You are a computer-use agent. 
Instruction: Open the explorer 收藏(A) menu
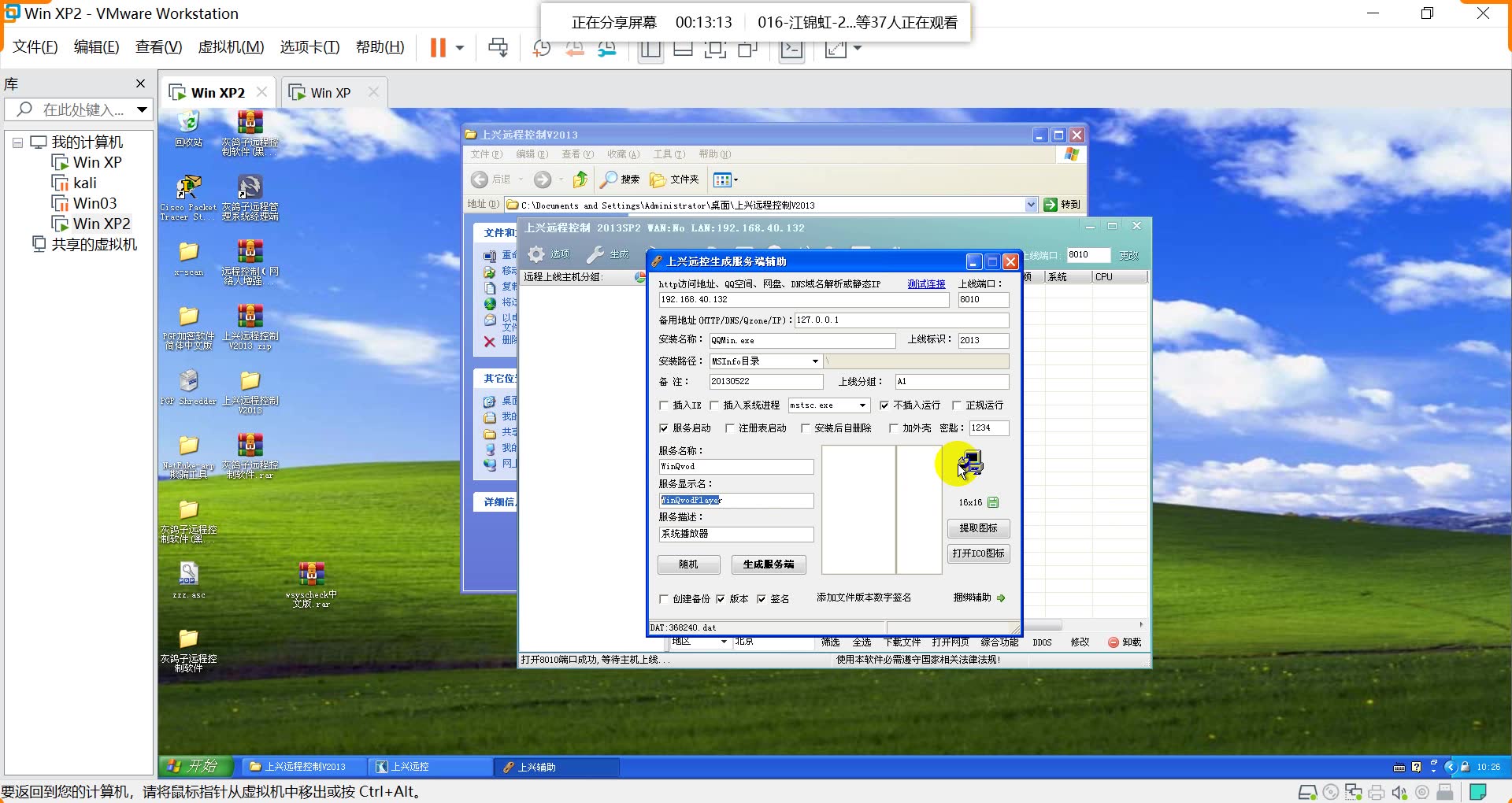point(623,154)
